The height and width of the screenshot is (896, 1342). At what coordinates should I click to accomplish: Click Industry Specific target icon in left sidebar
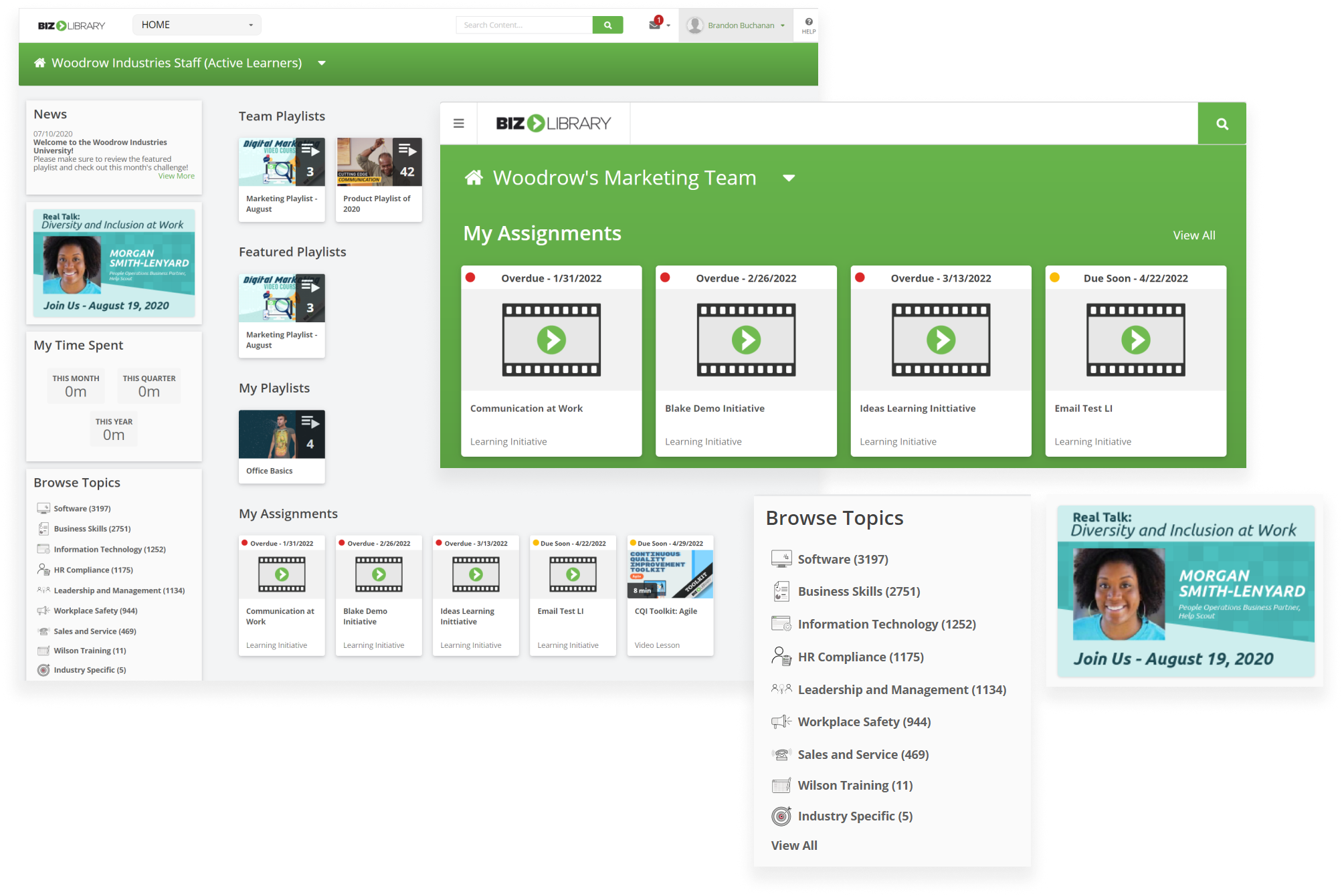point(43,670)
